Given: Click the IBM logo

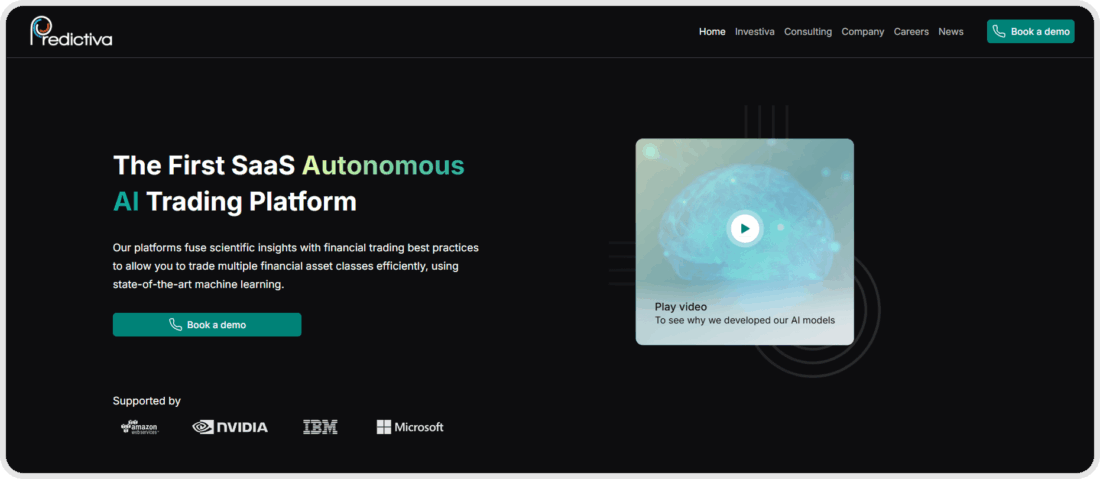Looking at the screenshot, I should (x=320, y=427).
